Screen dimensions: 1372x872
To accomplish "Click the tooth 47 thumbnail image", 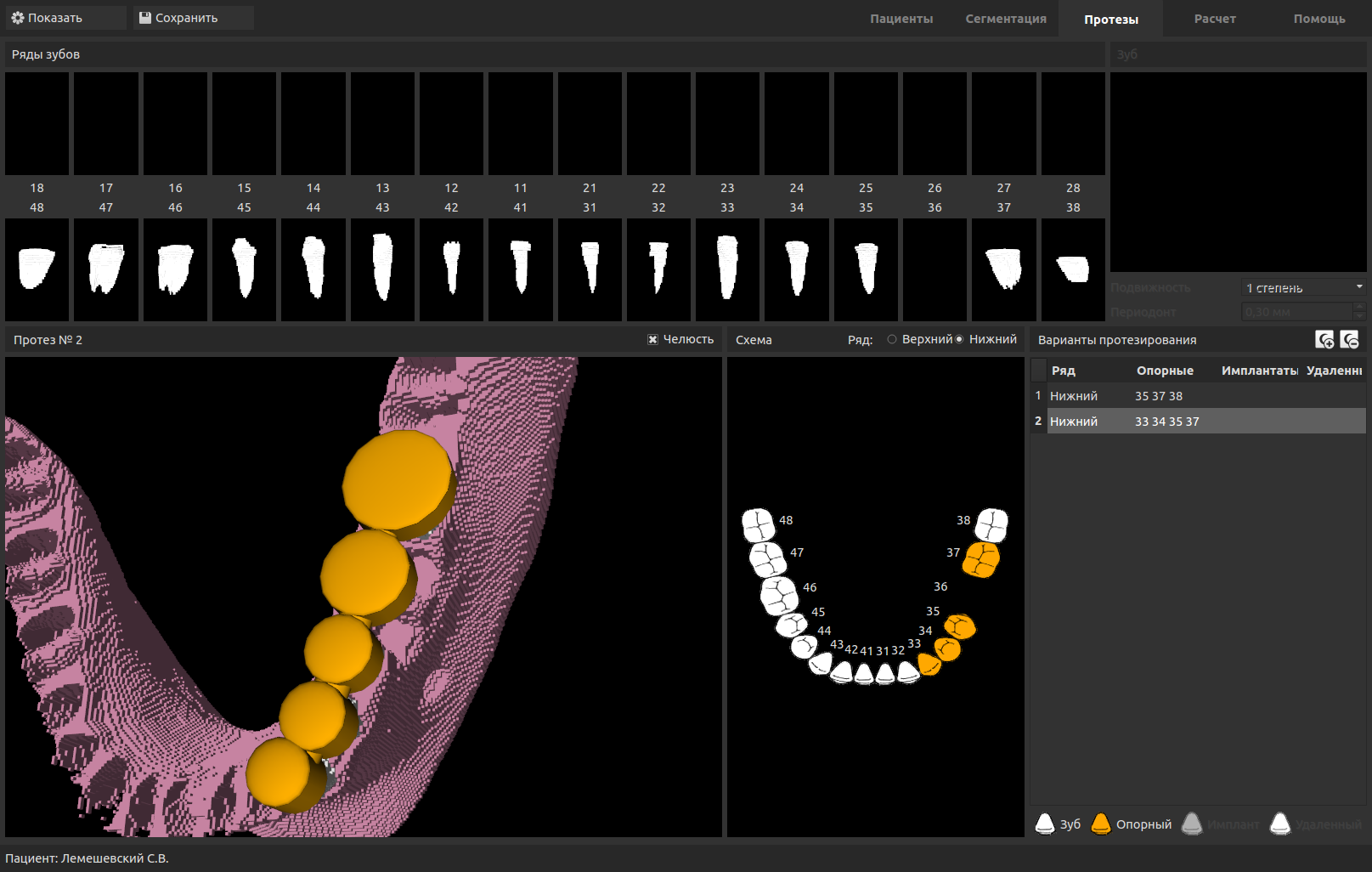I will (106, 269).
